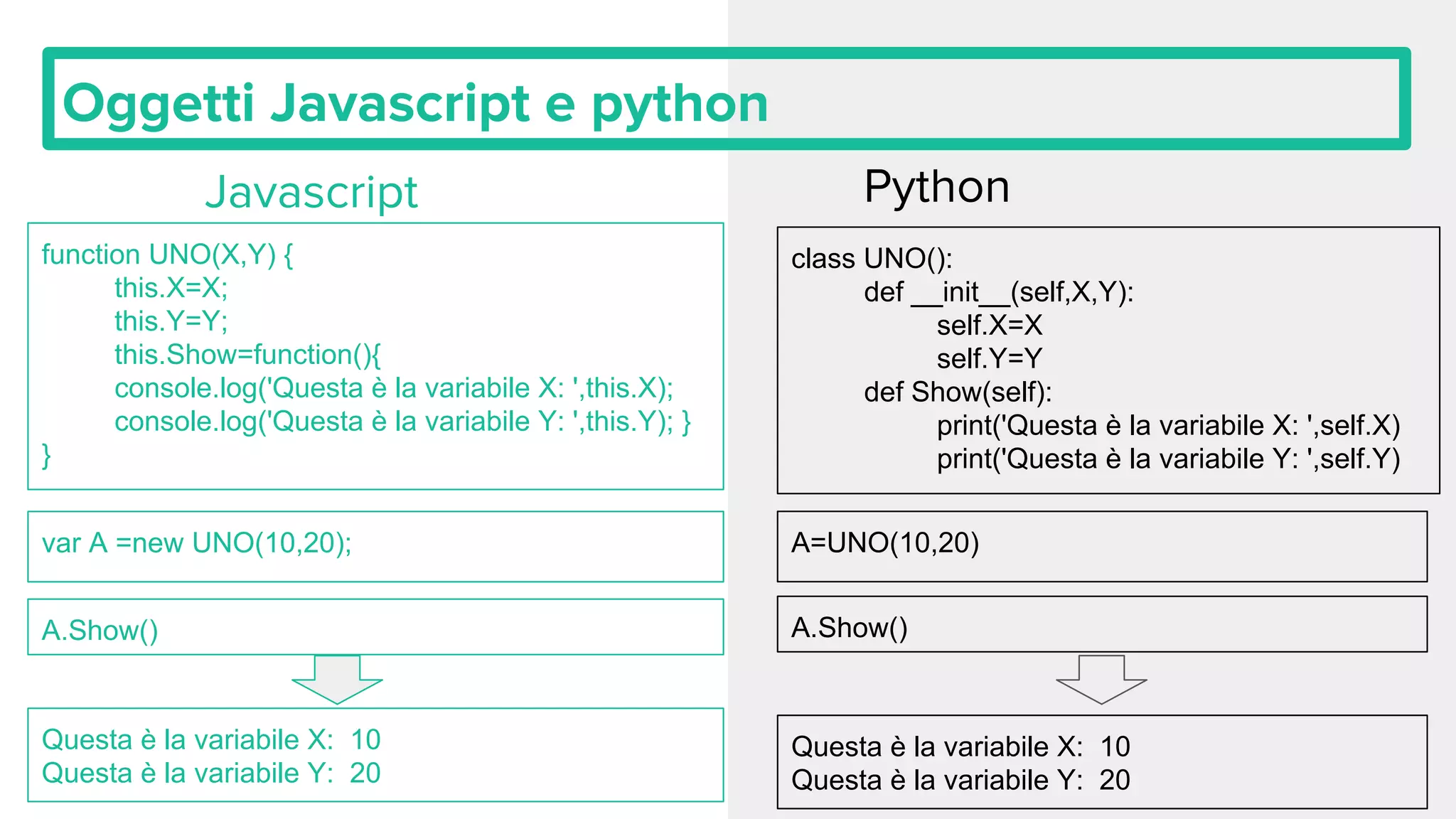Click the line 'self.Y=Y'
The height and width of the screenshot is (819, 1456).
pos(990,358)
